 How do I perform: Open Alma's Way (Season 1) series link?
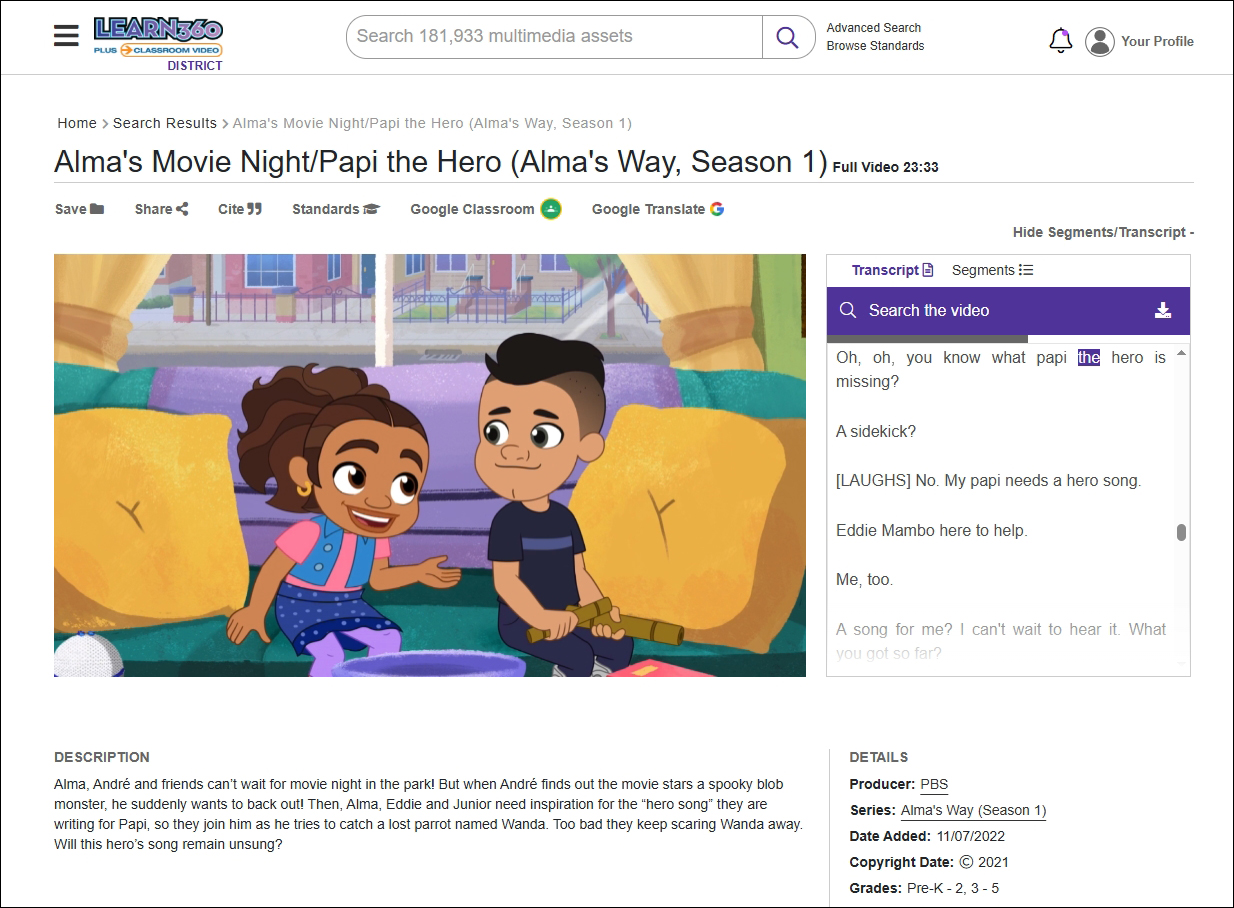973,811
